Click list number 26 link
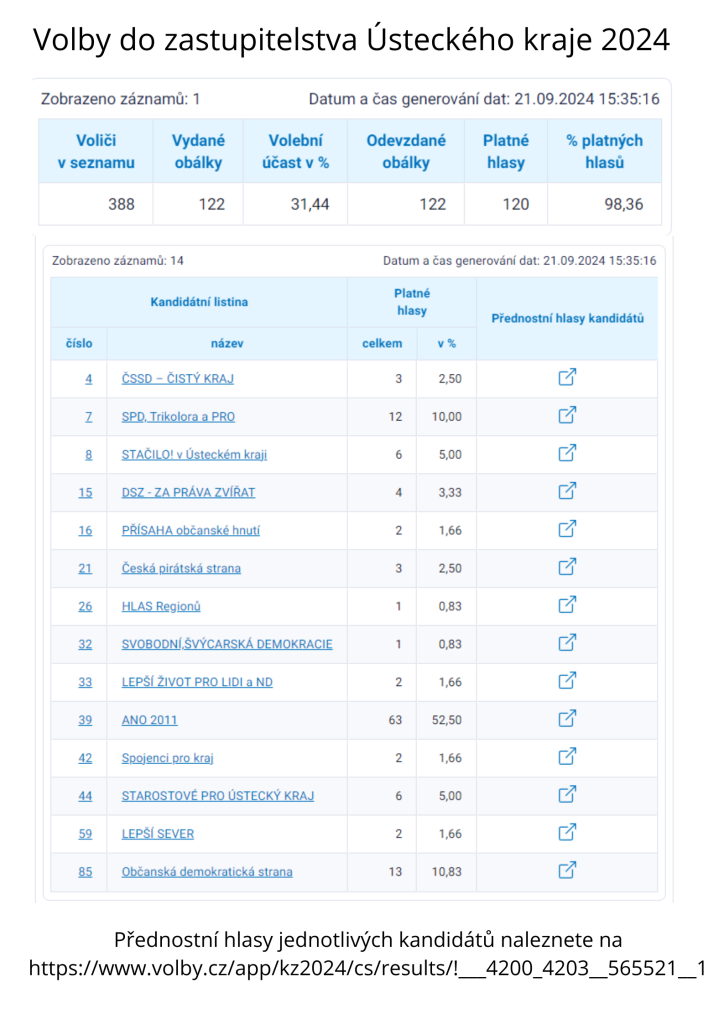Viewport: 724px width, 1024px height. pos(86,606)
